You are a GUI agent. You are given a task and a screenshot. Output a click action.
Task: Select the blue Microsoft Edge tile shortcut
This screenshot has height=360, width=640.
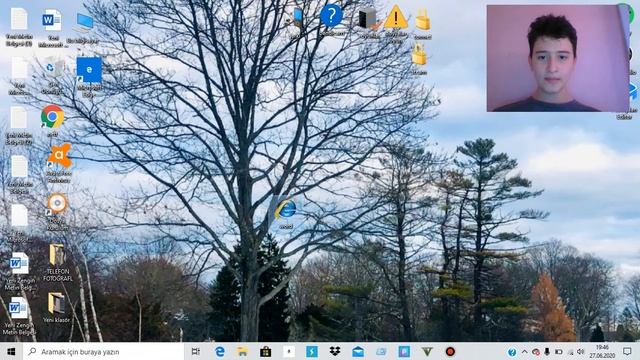[x=89, y=70]
